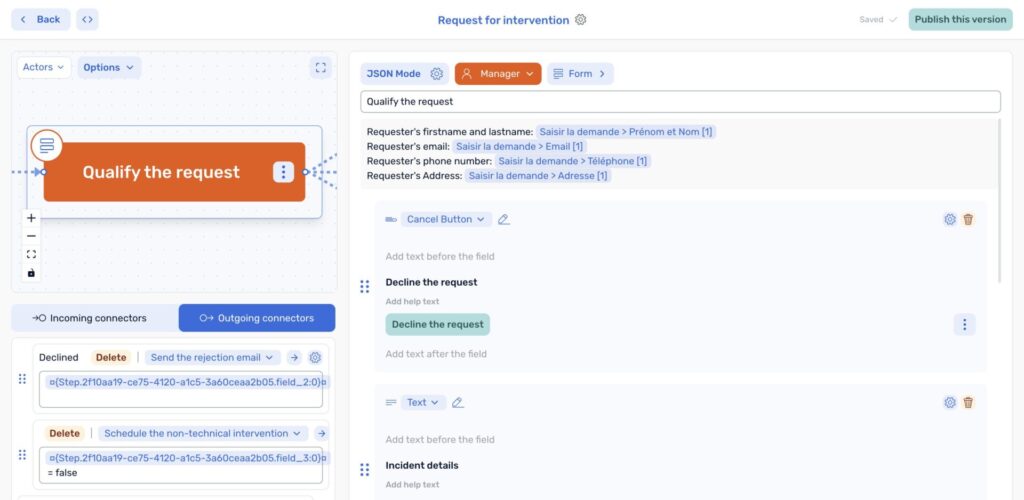Click the lock icon on canvas controls
The width and height of the screenshot is (1024, 500).
tap(31, 273)
